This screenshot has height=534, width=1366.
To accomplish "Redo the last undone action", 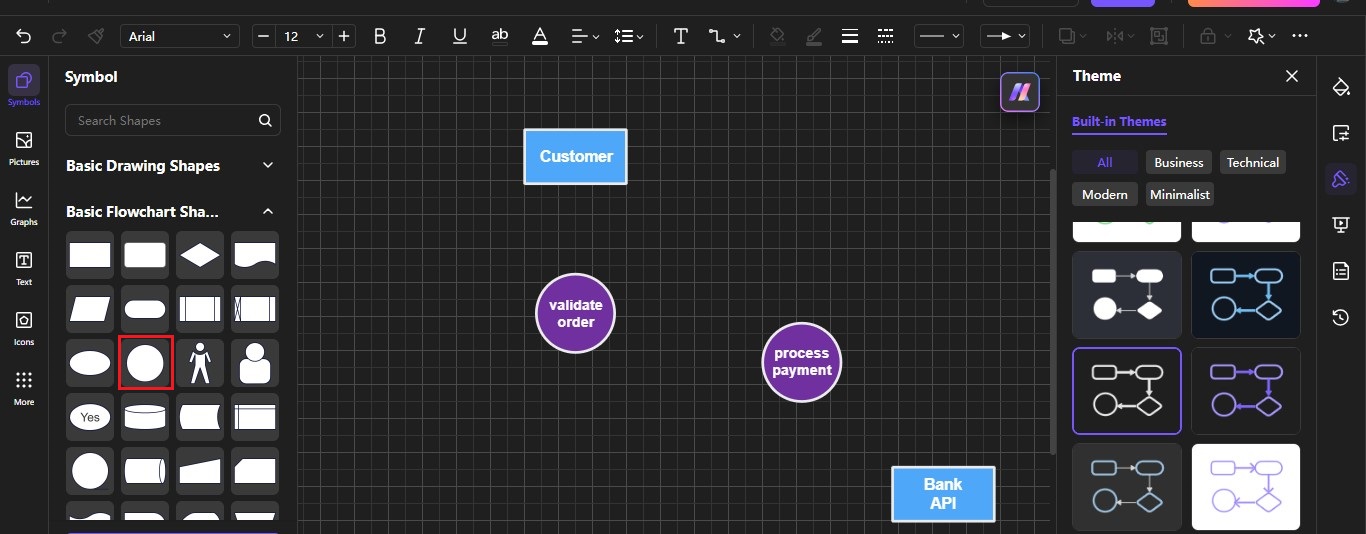I will [x=59, y=36].
